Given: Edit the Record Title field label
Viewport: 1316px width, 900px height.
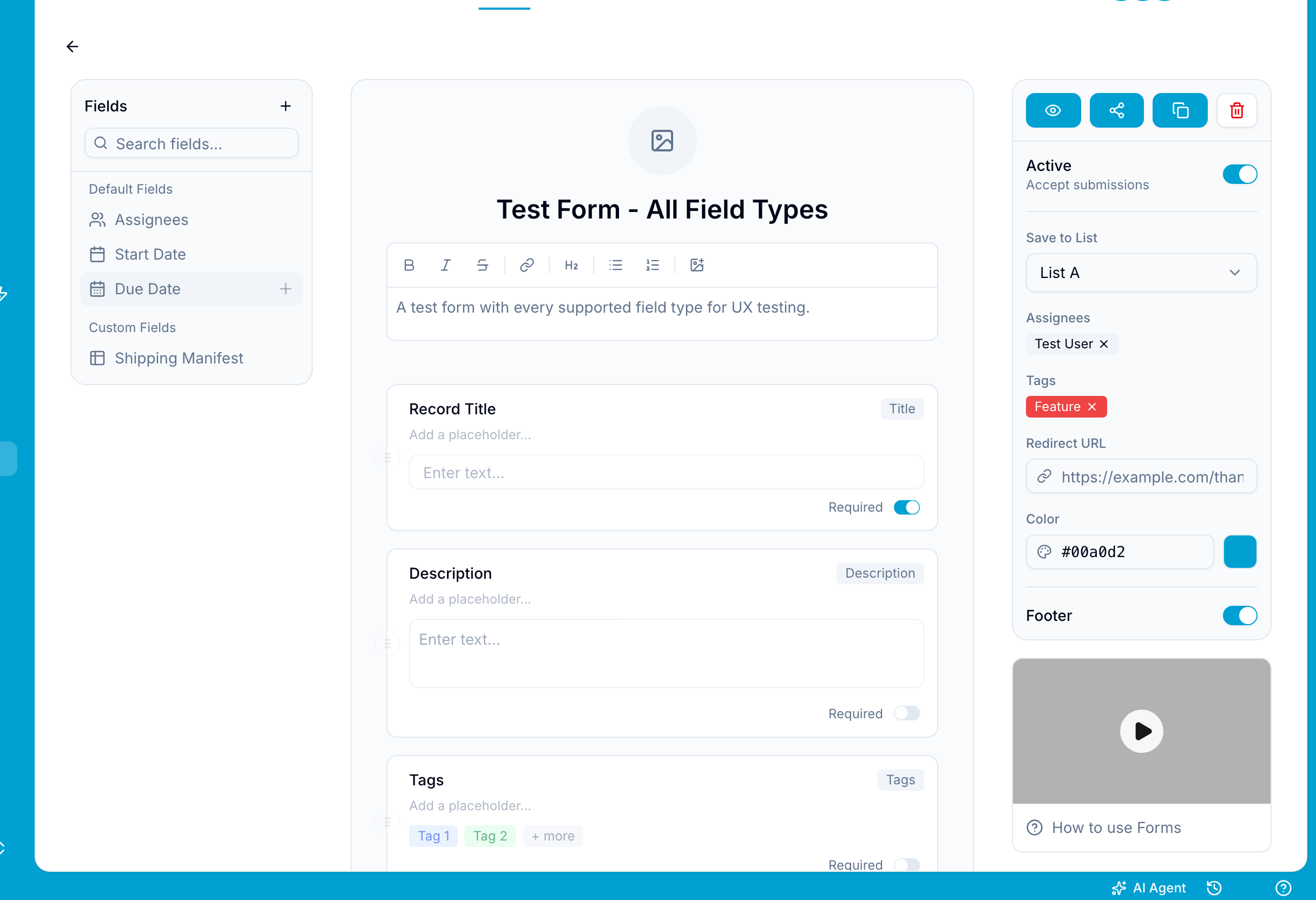Looking at the screenshot, I should coord(452,409).
